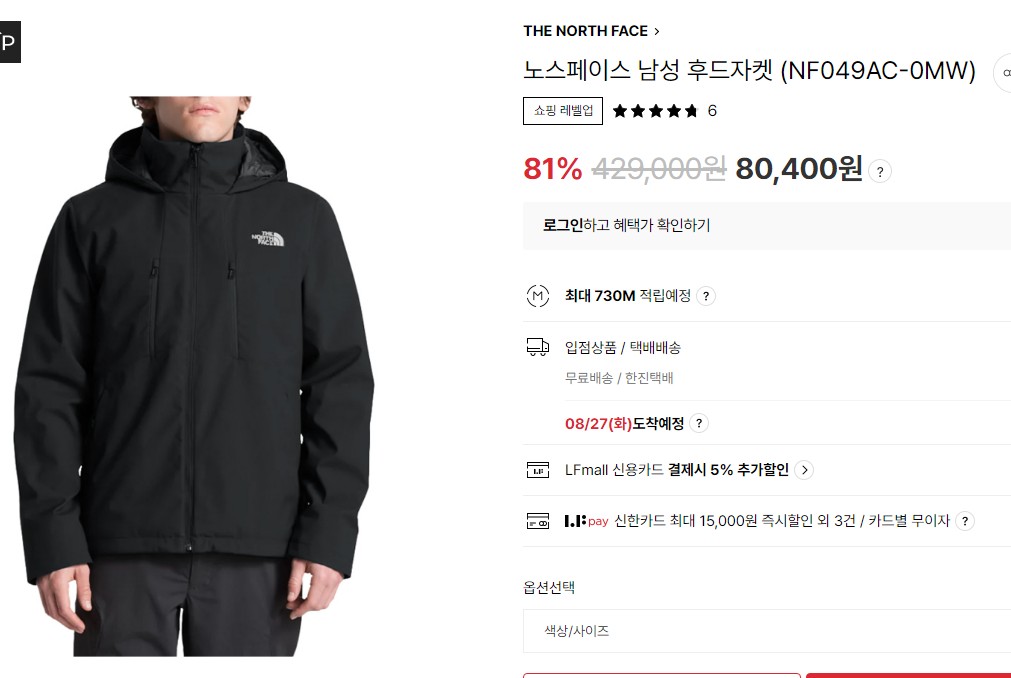Click the mileage M circle icon
1011x678 pixels.
(x=538, y=296)
